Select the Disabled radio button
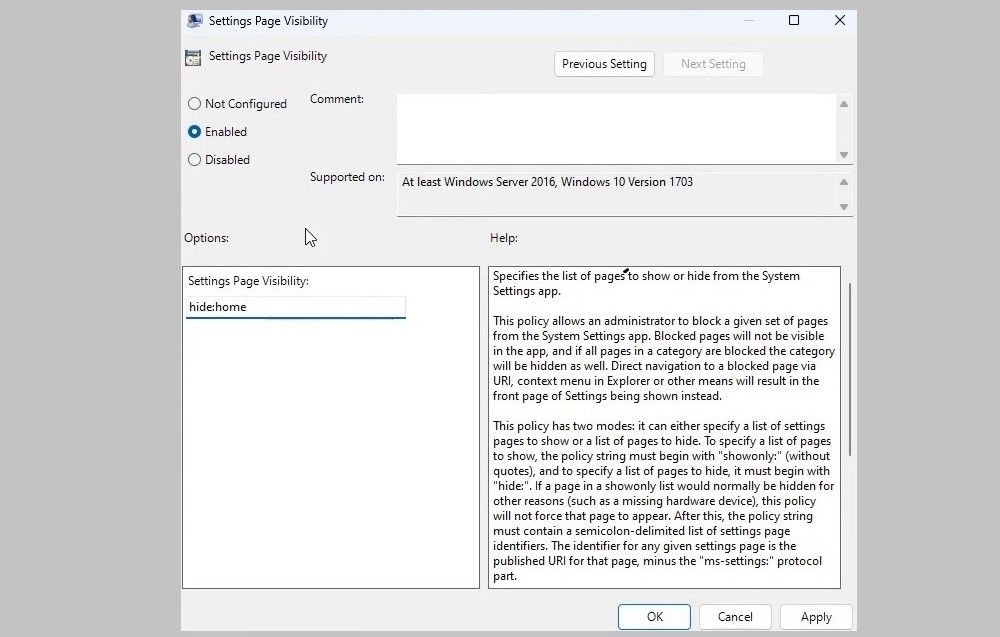 pos(194,159)
